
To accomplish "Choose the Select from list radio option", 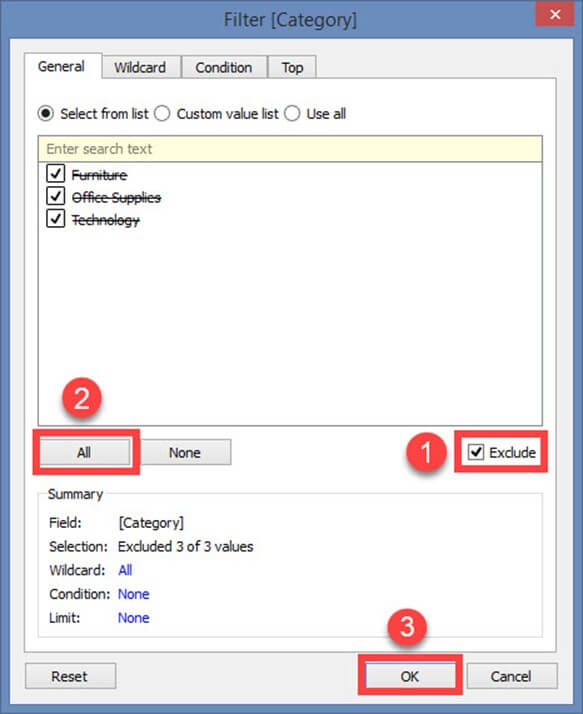I will [x=46, y=113].
